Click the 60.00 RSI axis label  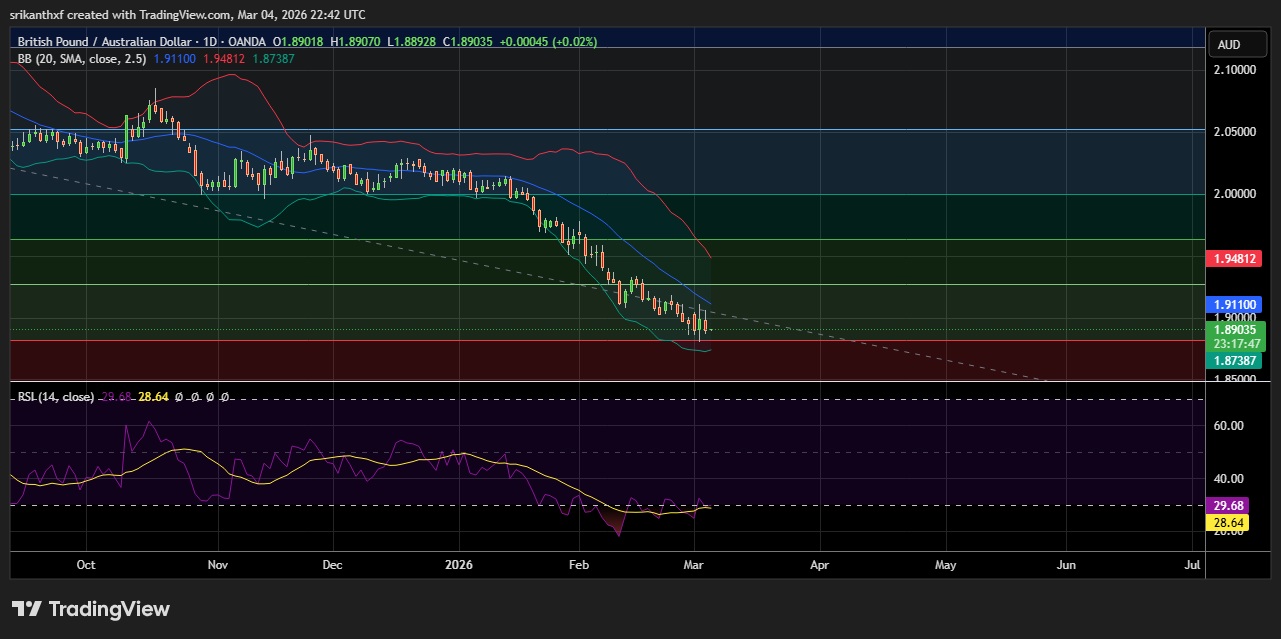pyautogui.click(x=1227, y=426)
